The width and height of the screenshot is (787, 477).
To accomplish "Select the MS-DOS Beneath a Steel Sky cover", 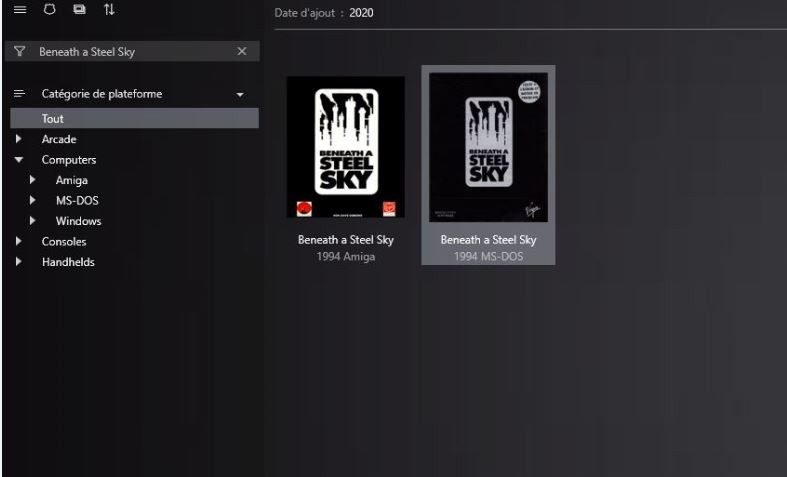I will [x=488, y=147].
